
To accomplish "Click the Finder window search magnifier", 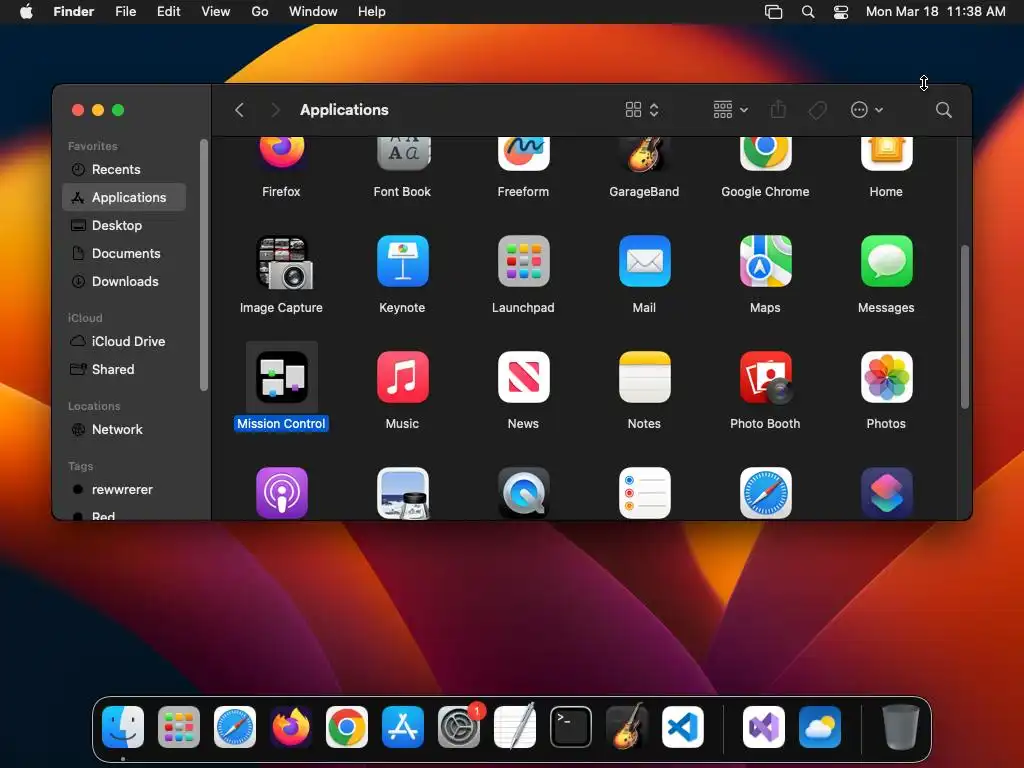I will tap(944, 110).
